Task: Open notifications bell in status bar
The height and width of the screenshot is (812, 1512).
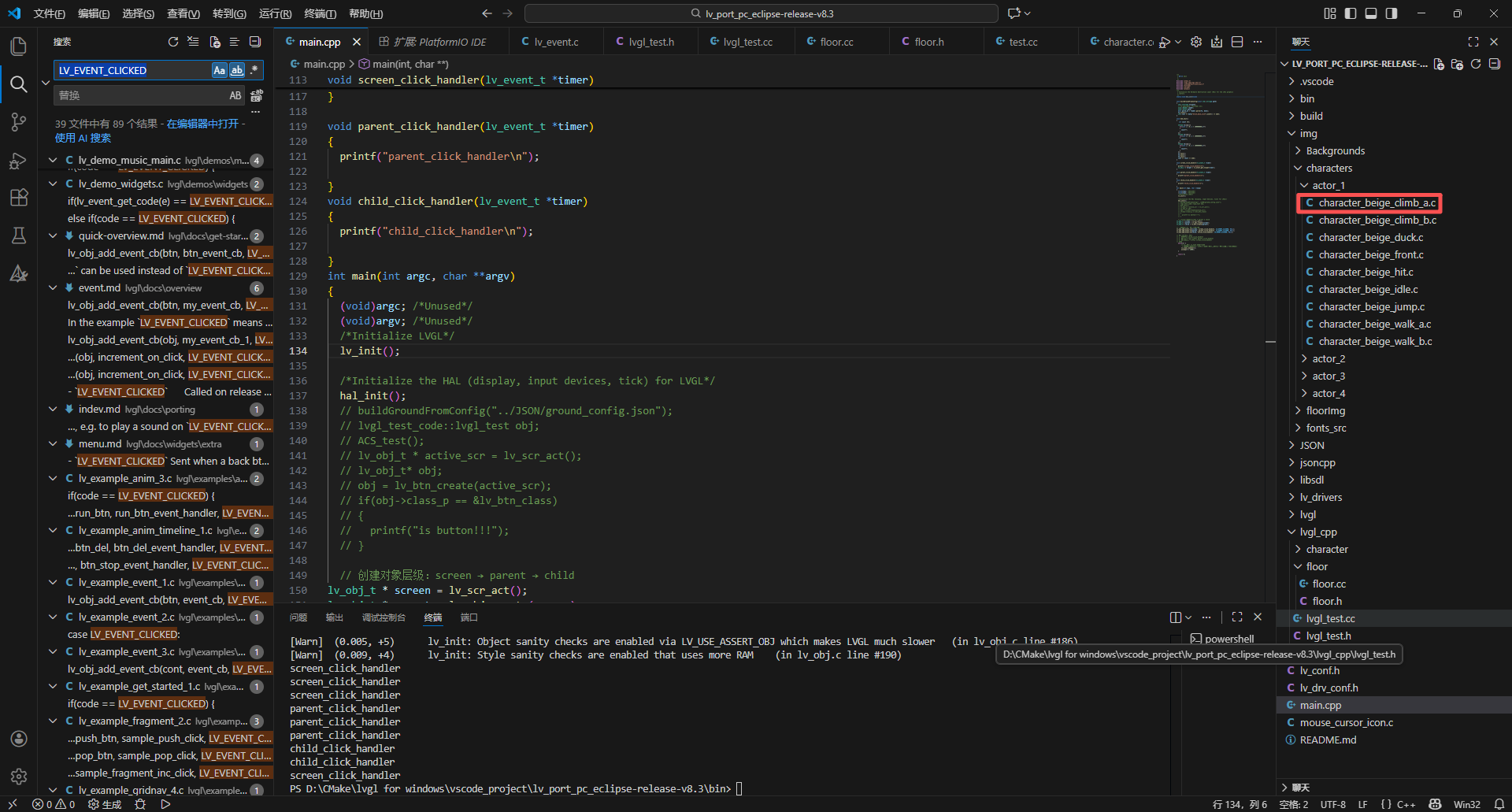Action: click(1499, 804)
